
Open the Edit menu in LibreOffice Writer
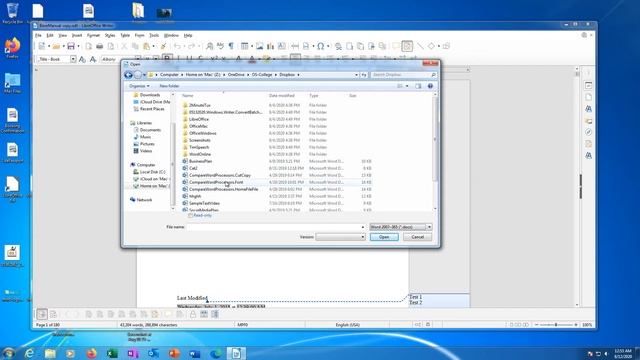(x=50, y=36)
